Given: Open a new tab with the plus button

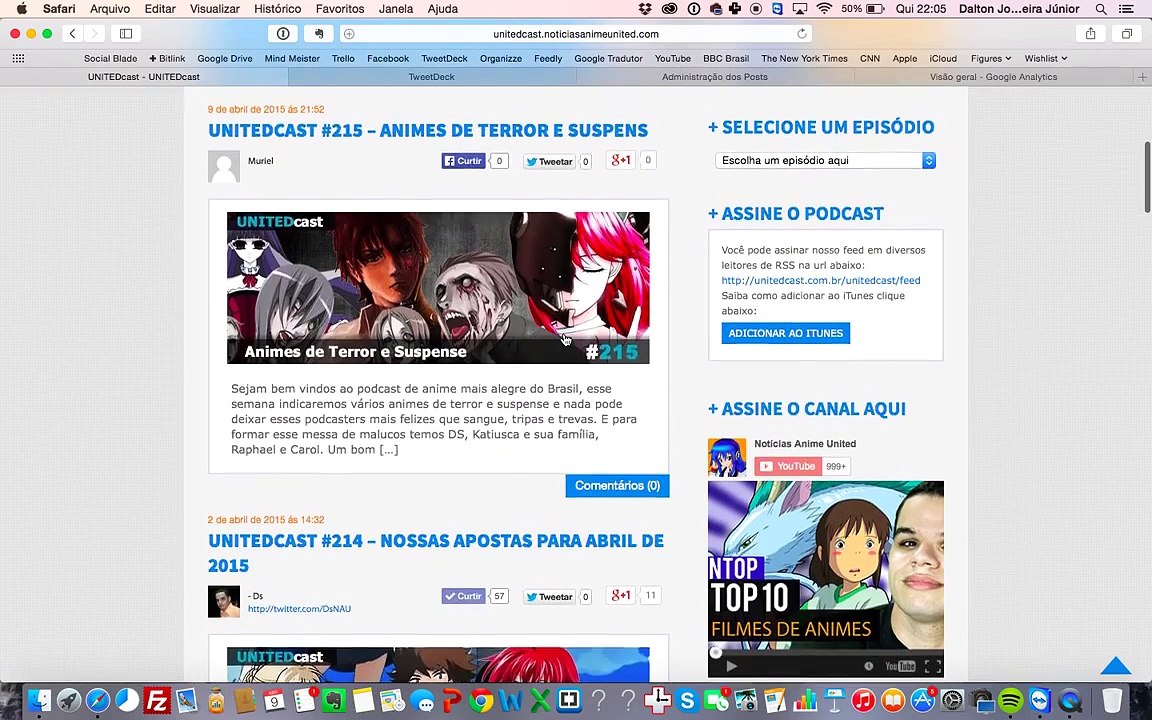Looking at the screenshot, I should click(1142, 76).
